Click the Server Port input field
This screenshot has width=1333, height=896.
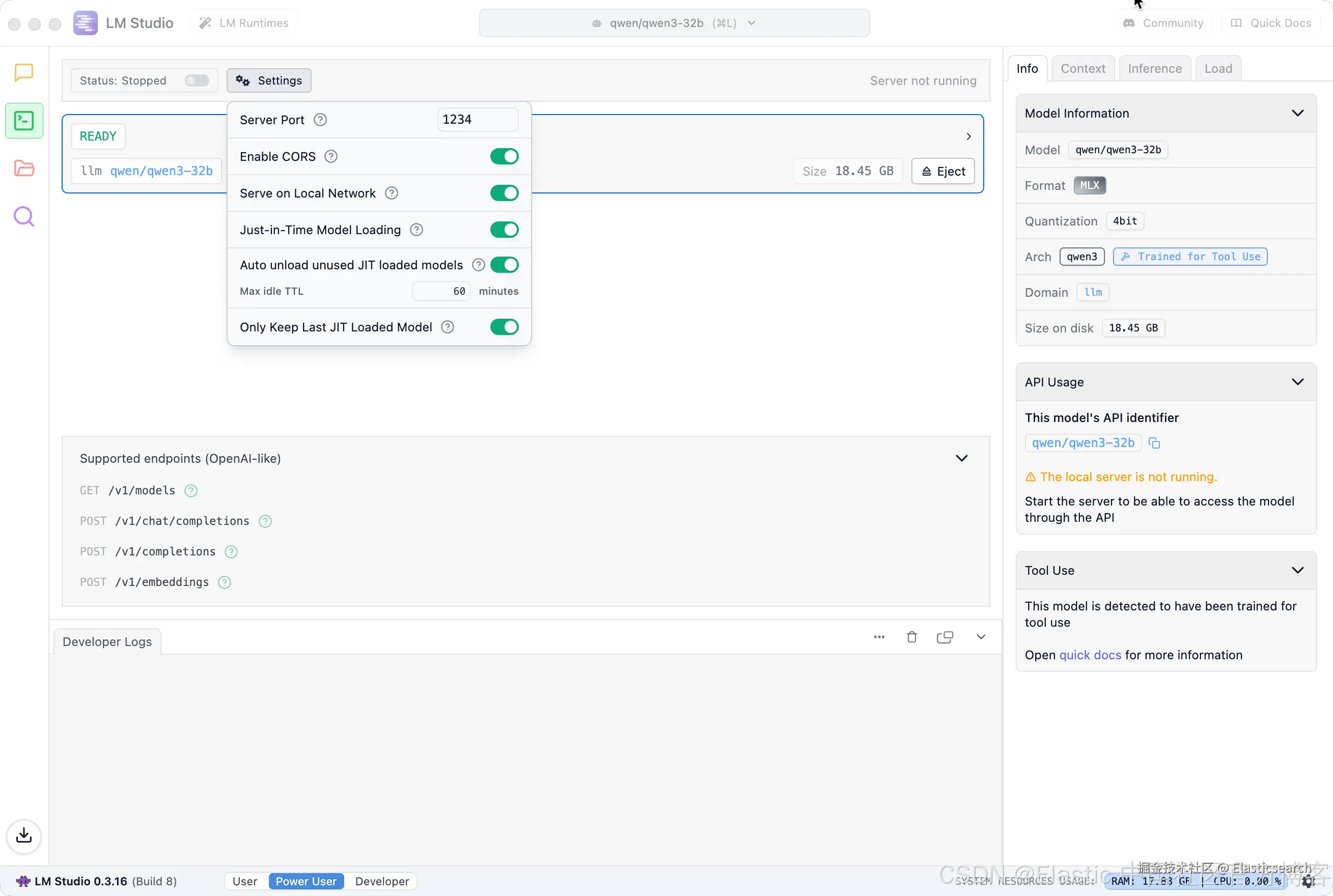pos(477,120)
